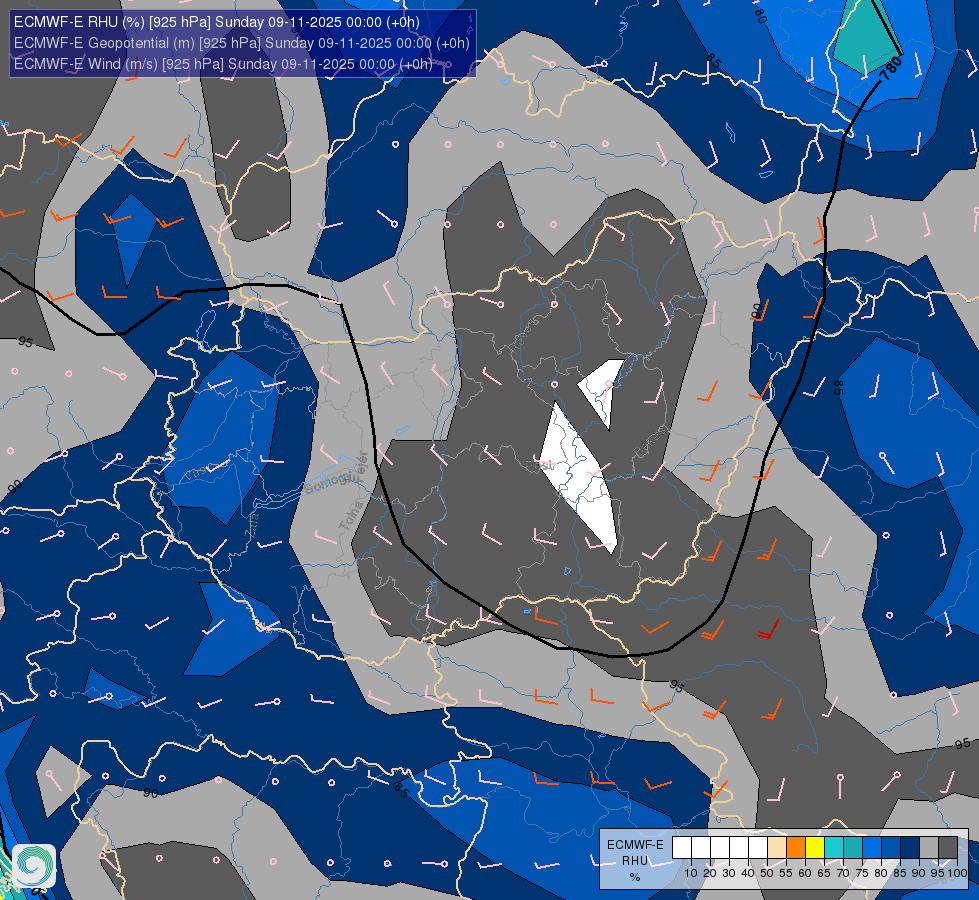Click legend tick value 55
Viewport: 979px width, 900px height.
[x=786, y=873]
